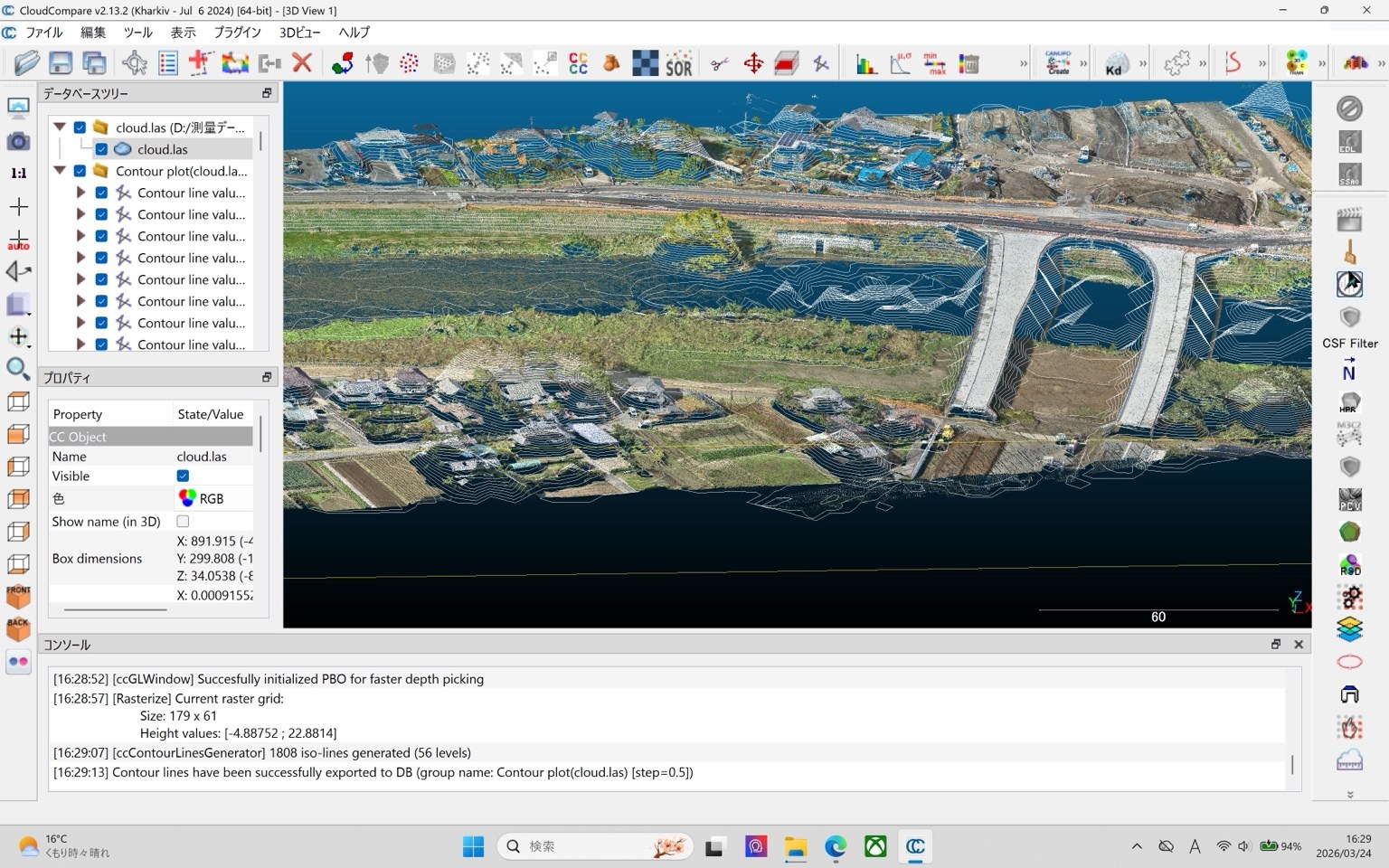
Task: Click the Save icon in toolbar
Action: pos(61,63)
